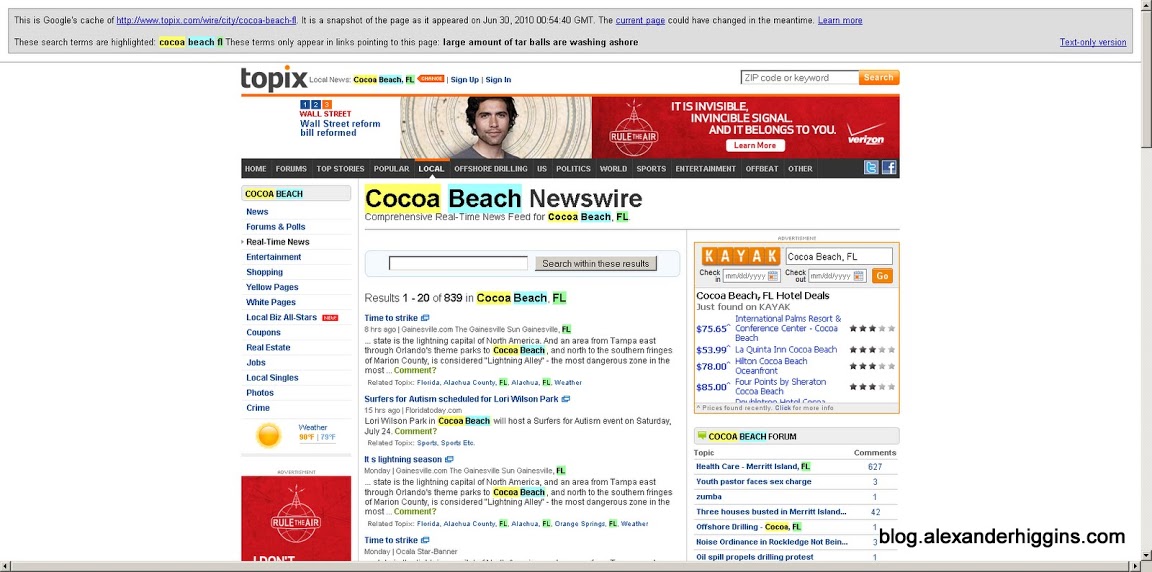This screenshot has width=1152, height=572.
Task: Open the FORUMS menu item
Action: coord(291,169)
